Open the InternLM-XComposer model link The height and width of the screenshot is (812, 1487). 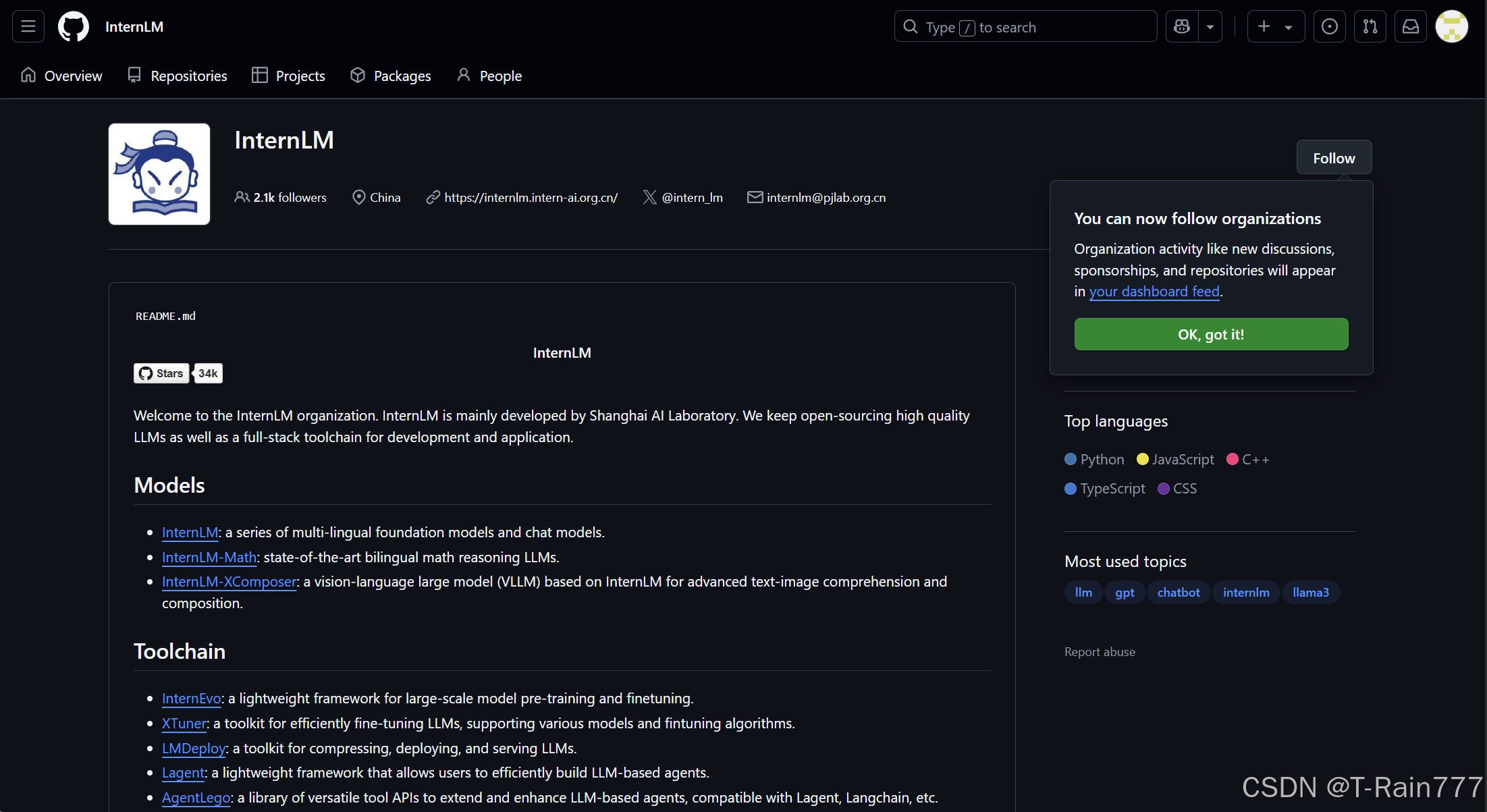click(229, 582)
